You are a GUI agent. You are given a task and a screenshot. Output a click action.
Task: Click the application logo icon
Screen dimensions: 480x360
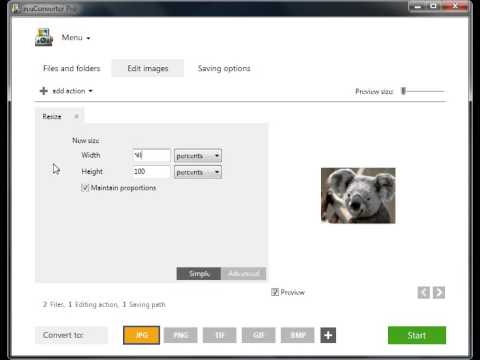44,37
